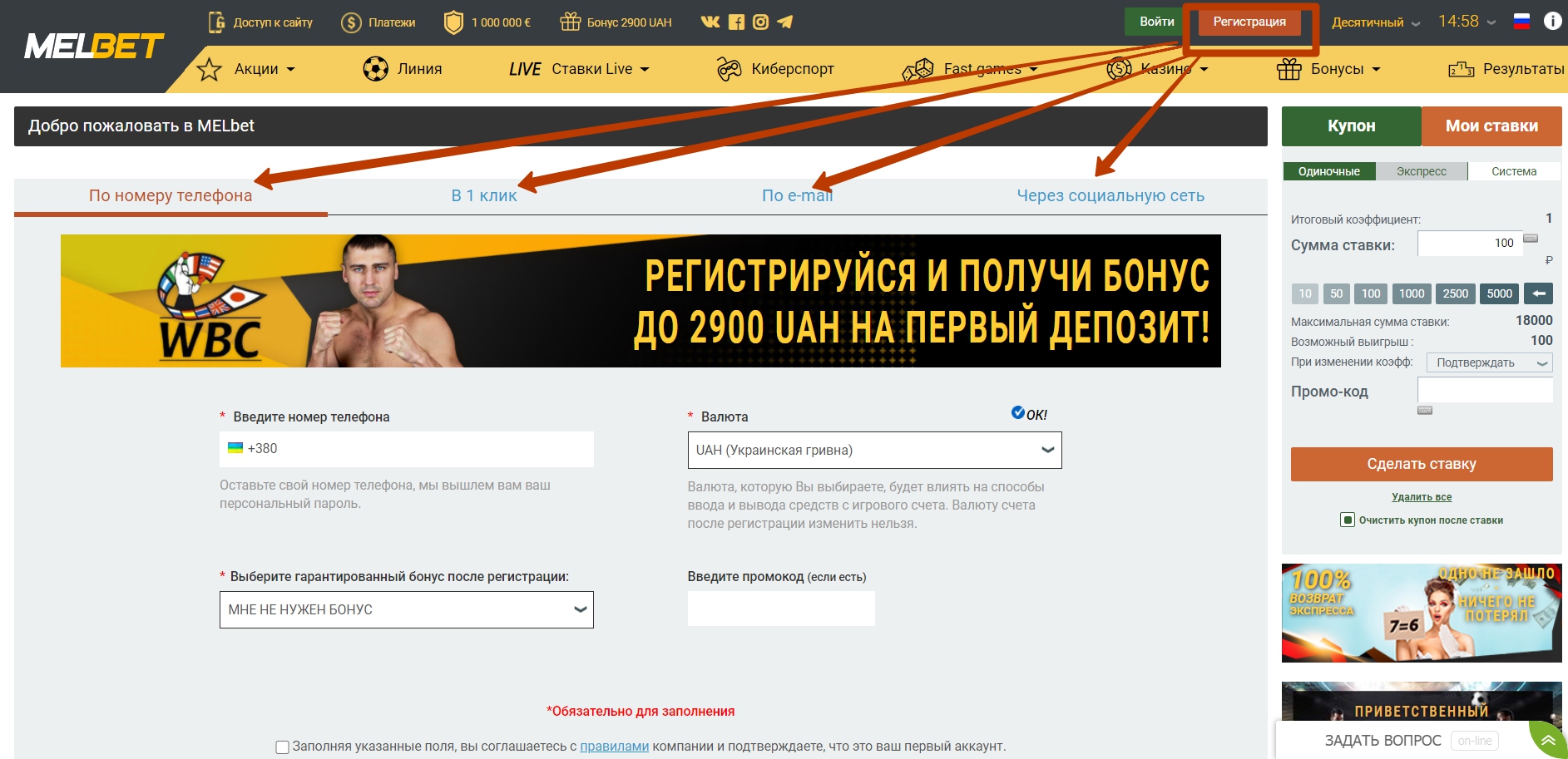Image resolution: width=1568 pixels, height=759 pixels.
Task: Select Russian flag language icon
Action: [x=1521, y=22]
